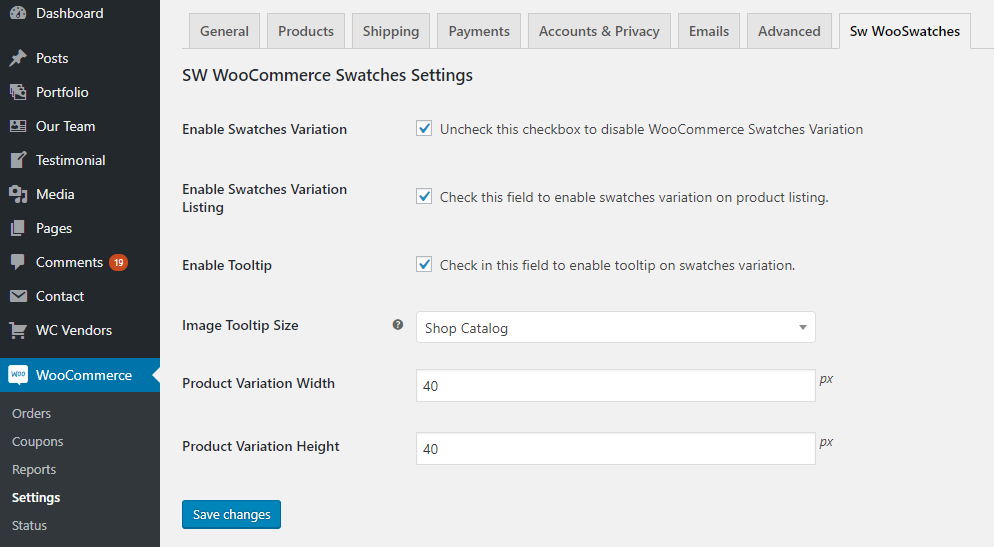Open Settings submenu link

point(36,497)
